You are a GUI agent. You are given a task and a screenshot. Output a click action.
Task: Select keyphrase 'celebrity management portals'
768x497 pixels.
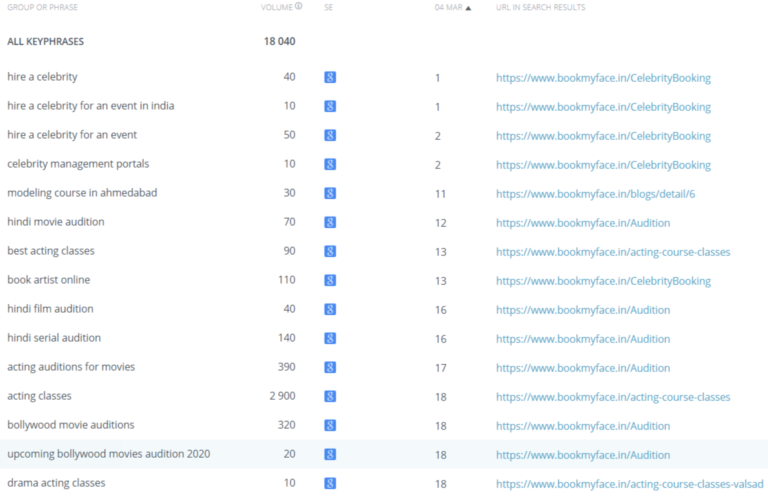point(78,164)
